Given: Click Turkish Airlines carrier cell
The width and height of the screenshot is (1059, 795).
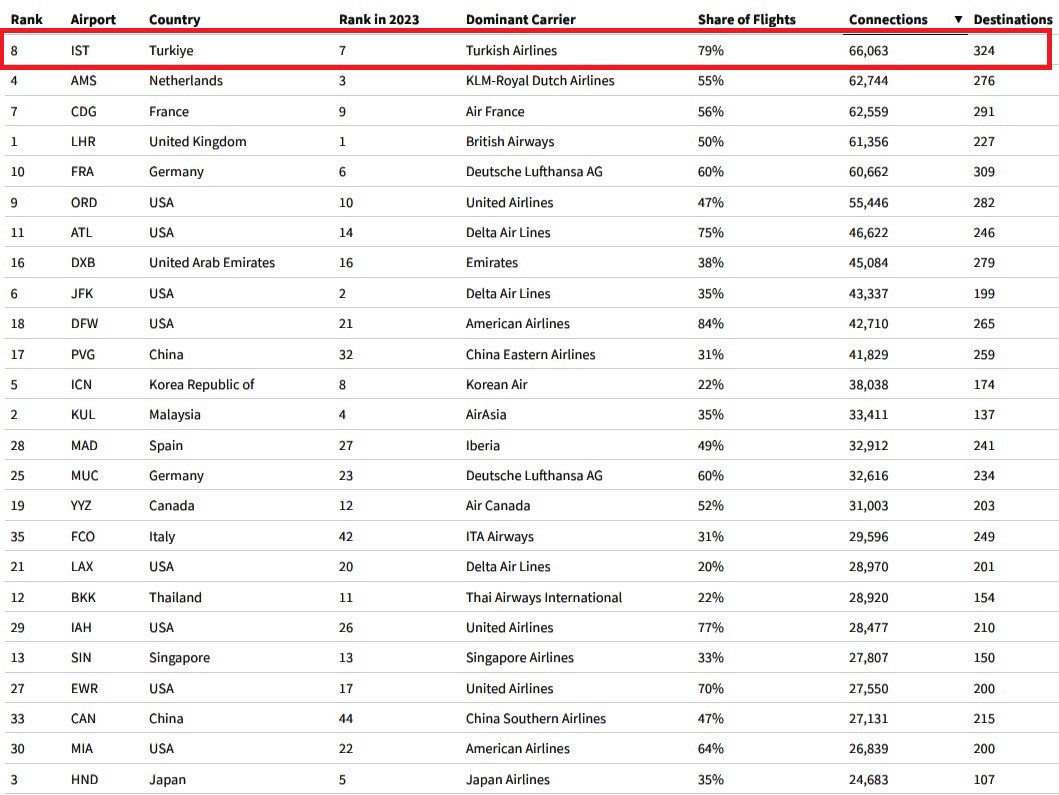Looking at the screenshot, I should coord(511,51).
